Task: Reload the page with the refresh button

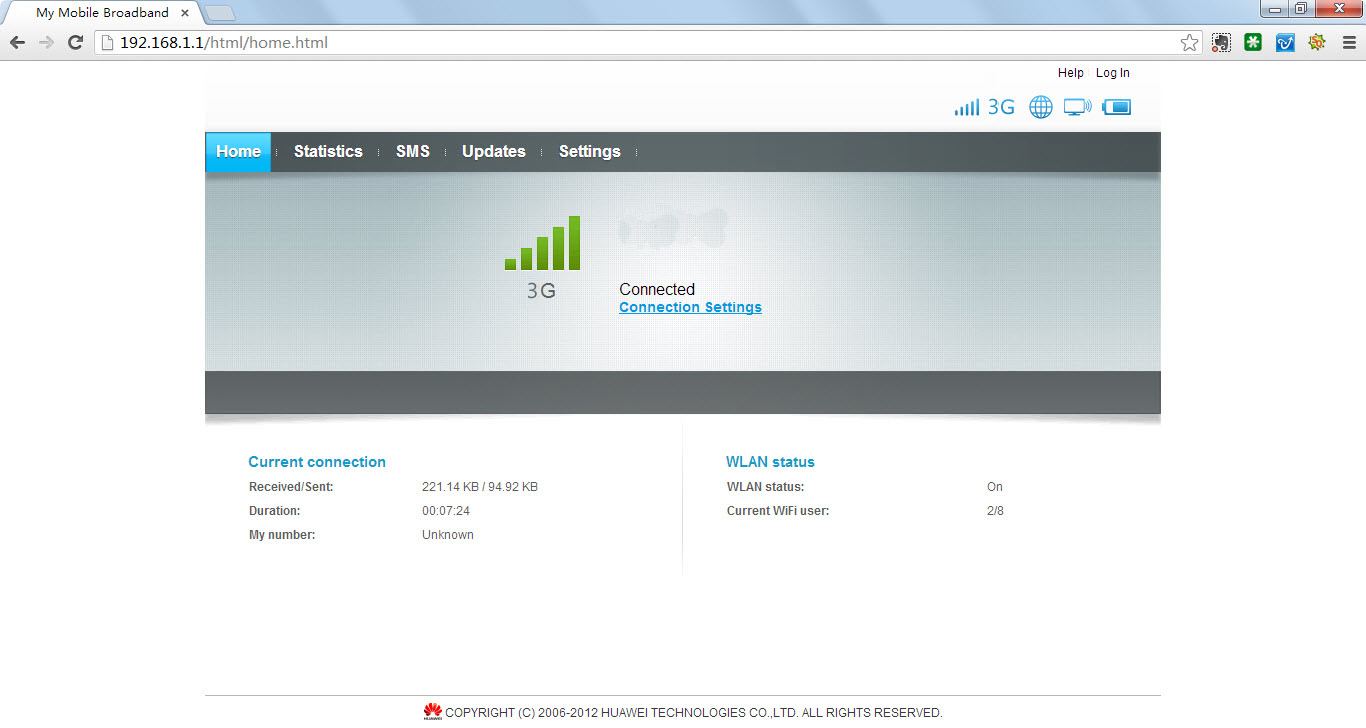Action: tap(75, 43)
